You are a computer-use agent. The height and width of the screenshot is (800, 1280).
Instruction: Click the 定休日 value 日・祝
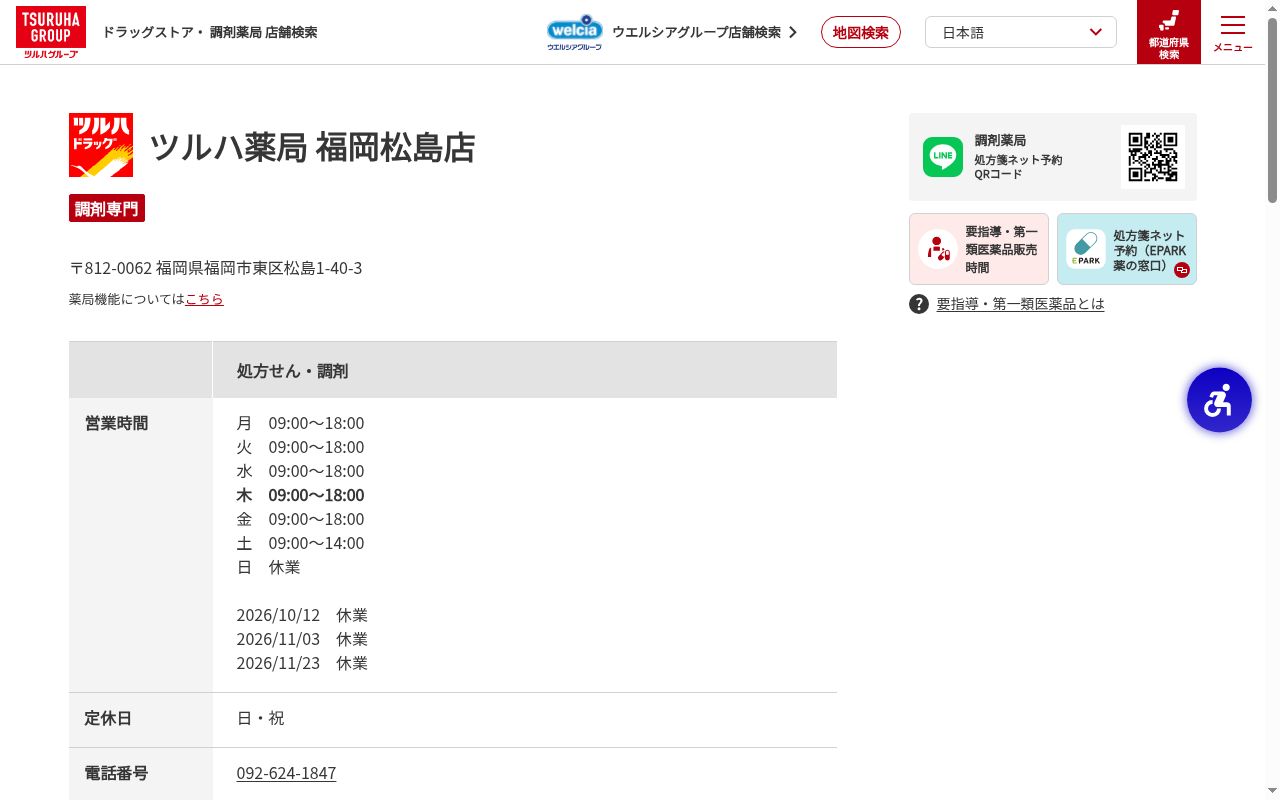pyautogui.click(x=260, y=718)
